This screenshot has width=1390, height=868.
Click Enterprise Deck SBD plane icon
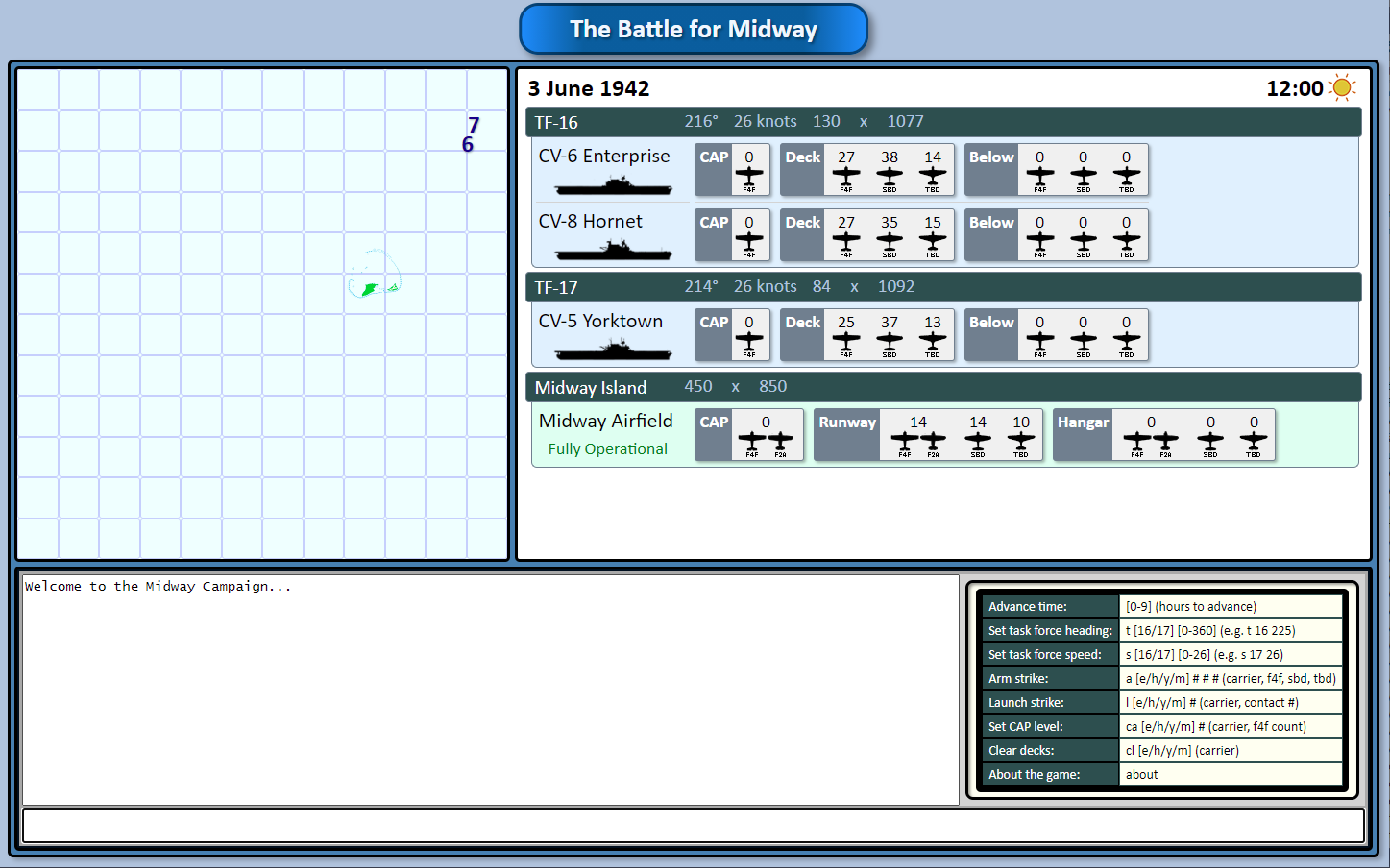890,179
